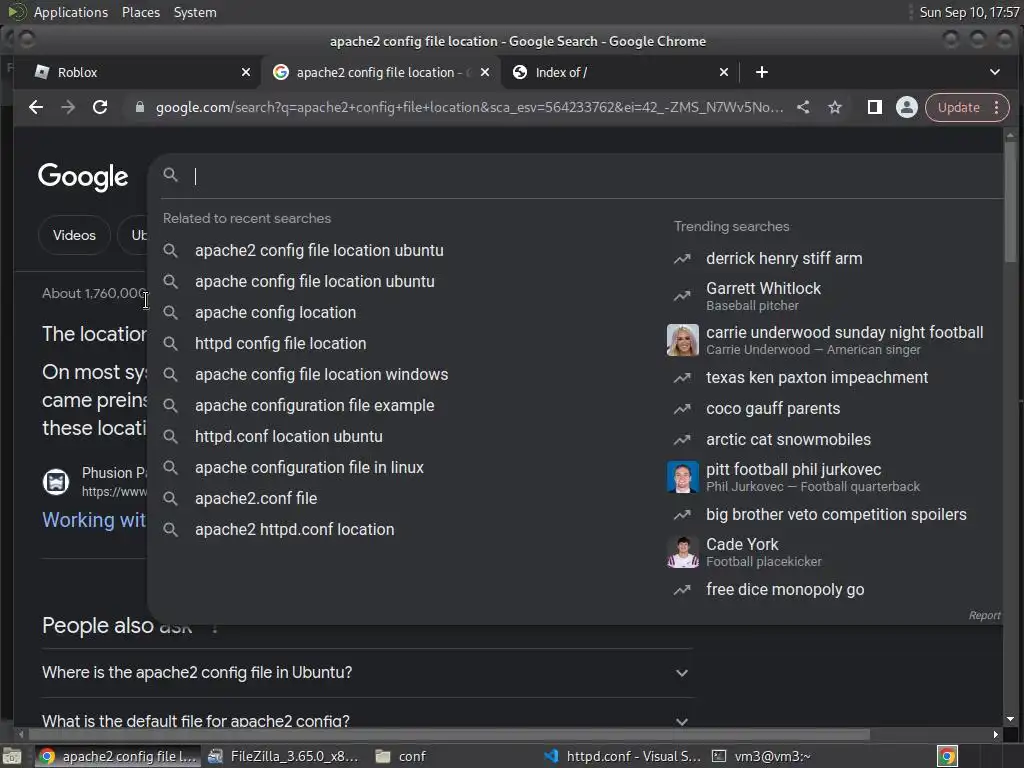The width and height of the screenshot is (1024, 768).
Task: Choose suggestion httpd config file location
Action: [280, 344]
